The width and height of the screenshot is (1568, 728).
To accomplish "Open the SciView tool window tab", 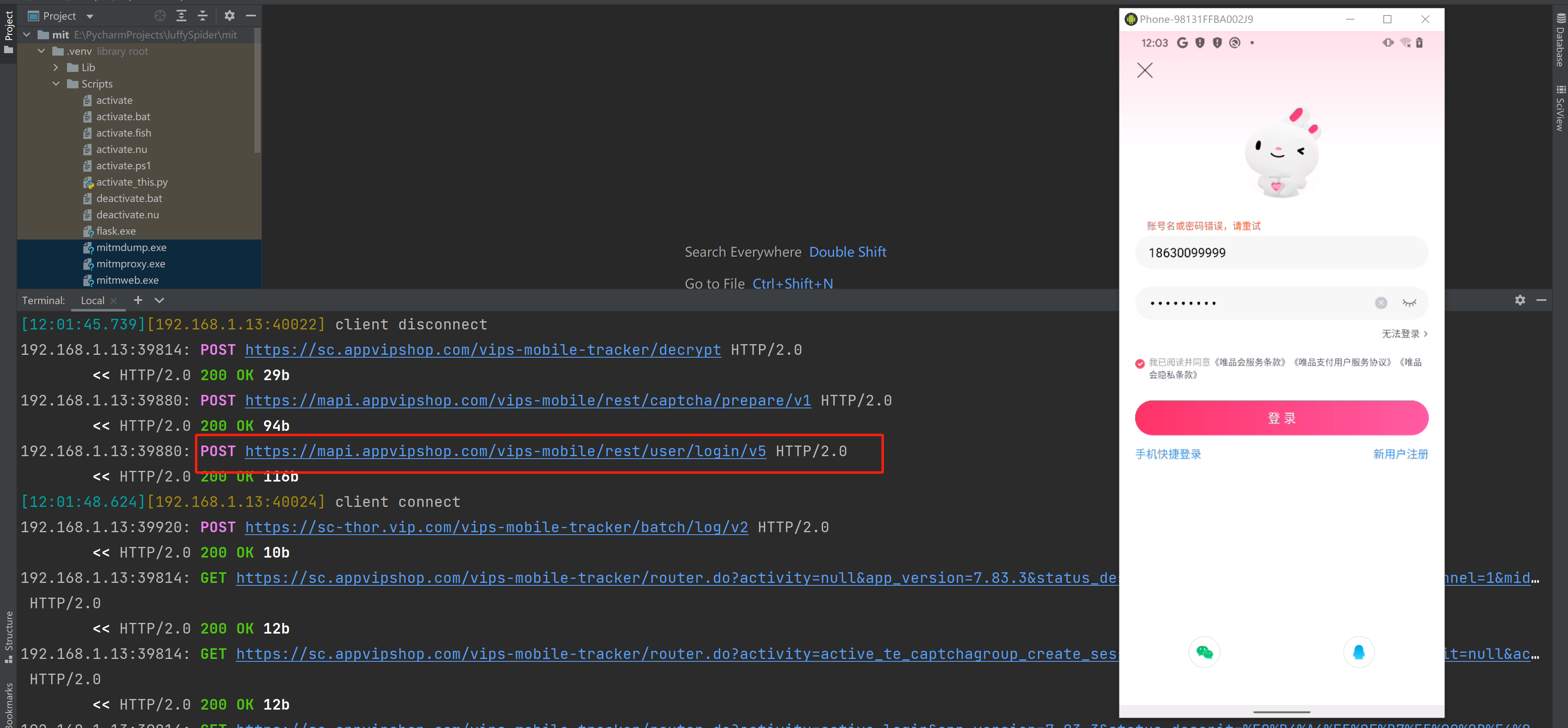I will [x=1560, y=108].
